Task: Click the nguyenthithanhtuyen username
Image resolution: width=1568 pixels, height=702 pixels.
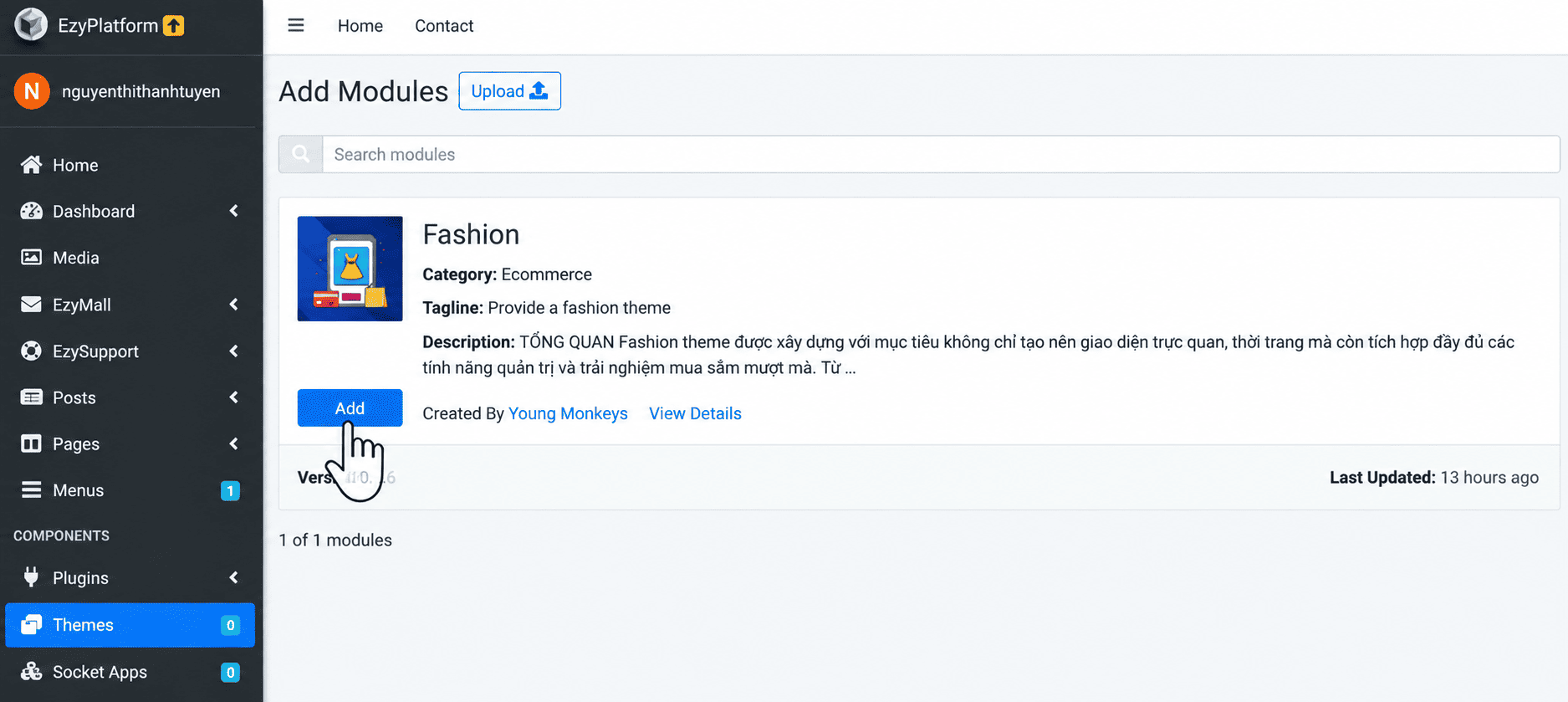Action: tap(140, 91)
